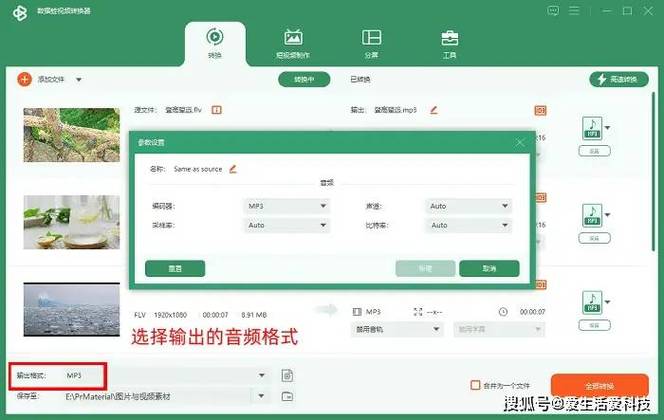Click the greyed create button in dialog

click(425, 268)
